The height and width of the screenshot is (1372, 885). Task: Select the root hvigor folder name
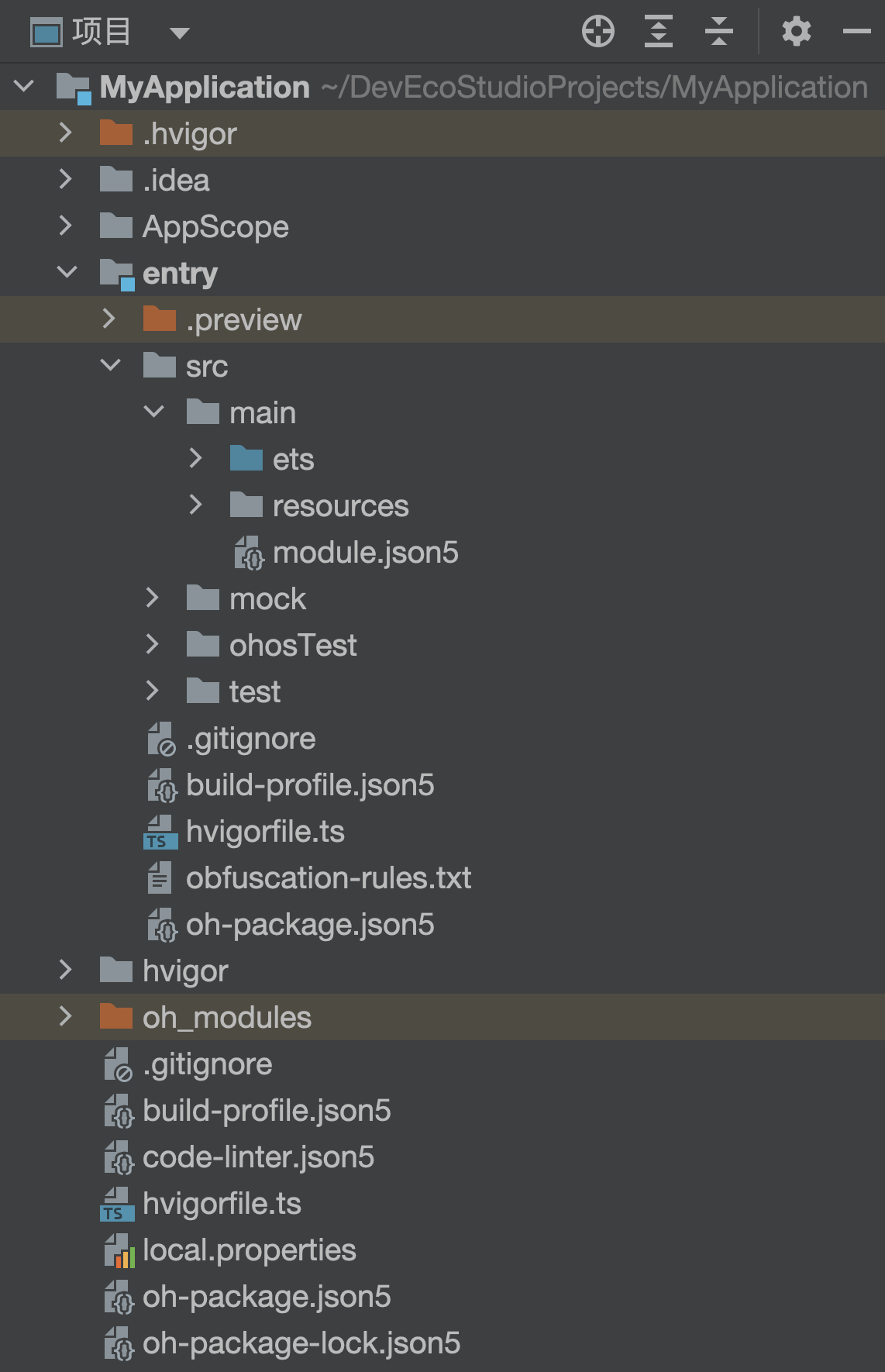pyautogui.click(x=185, y=971)
